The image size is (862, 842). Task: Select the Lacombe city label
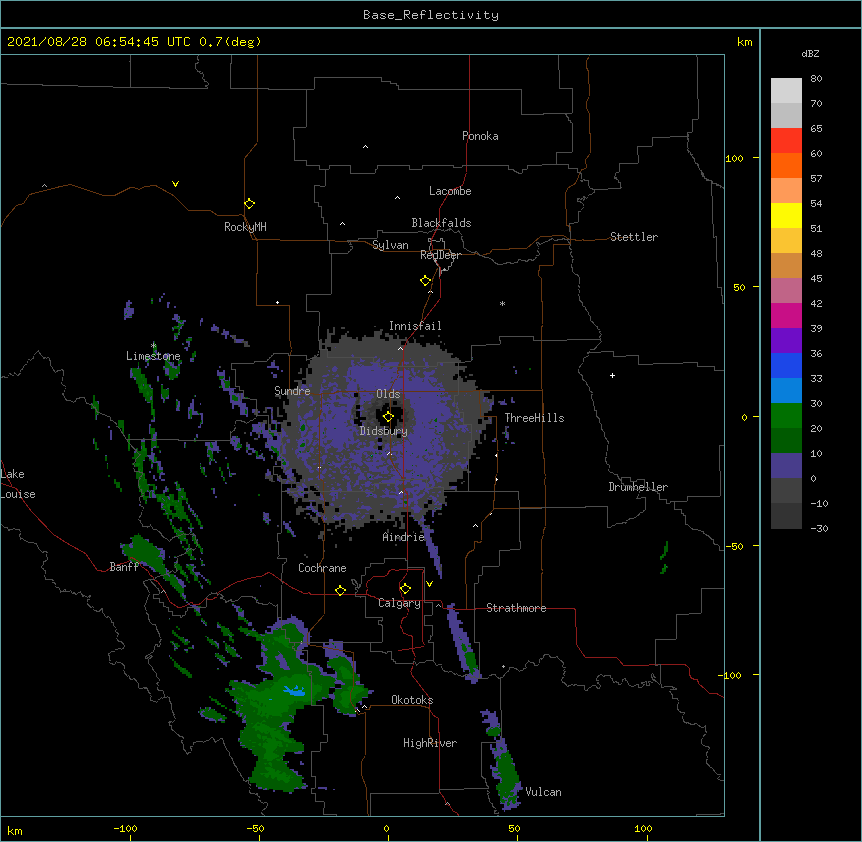[x=450, y=191]
